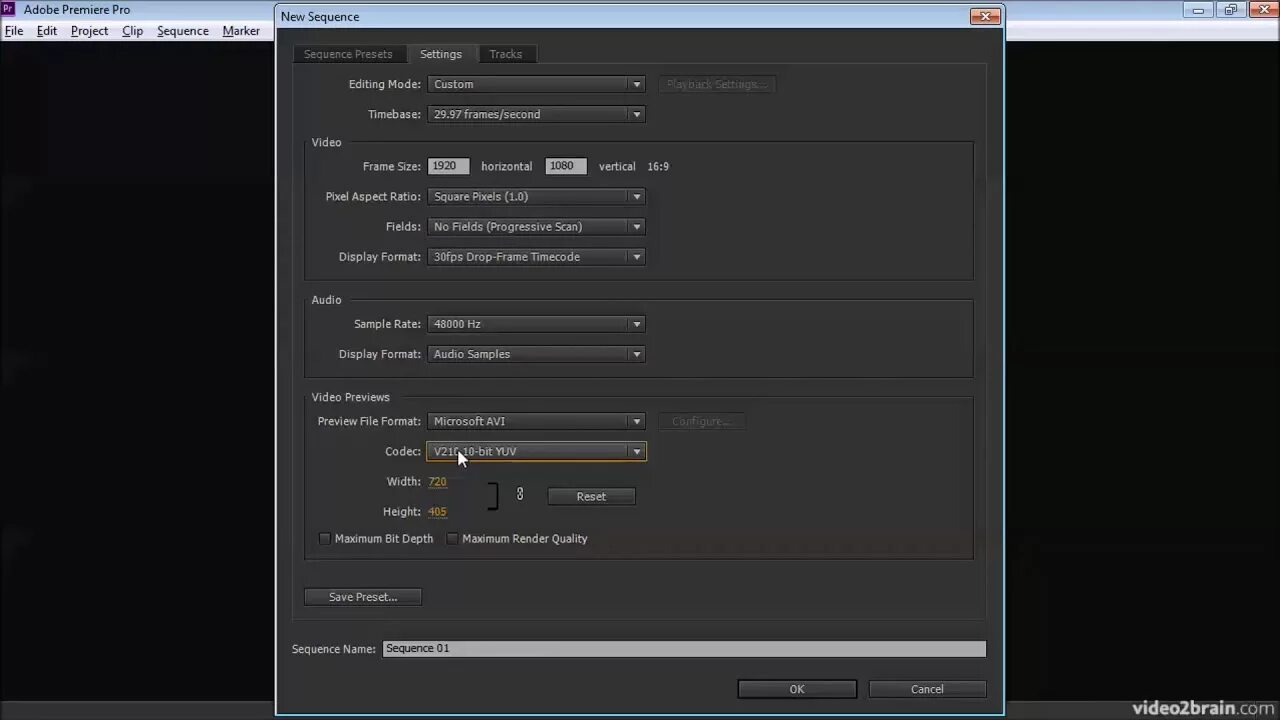Image resolution: width=1280 pixels, height=720 pixels.
Task: Open the Sequence menu
Action: pyautogui.click(x=183, y=31)
